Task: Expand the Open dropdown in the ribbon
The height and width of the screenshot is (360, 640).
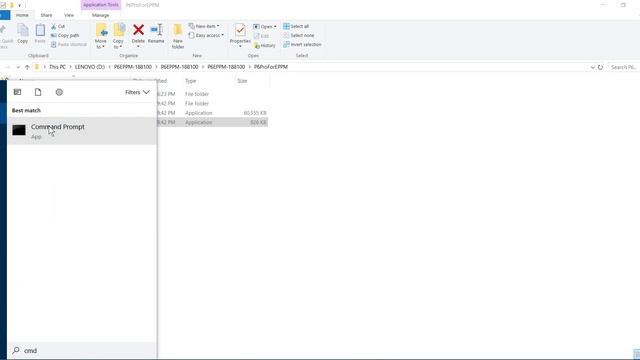Action: pos(264,27)
